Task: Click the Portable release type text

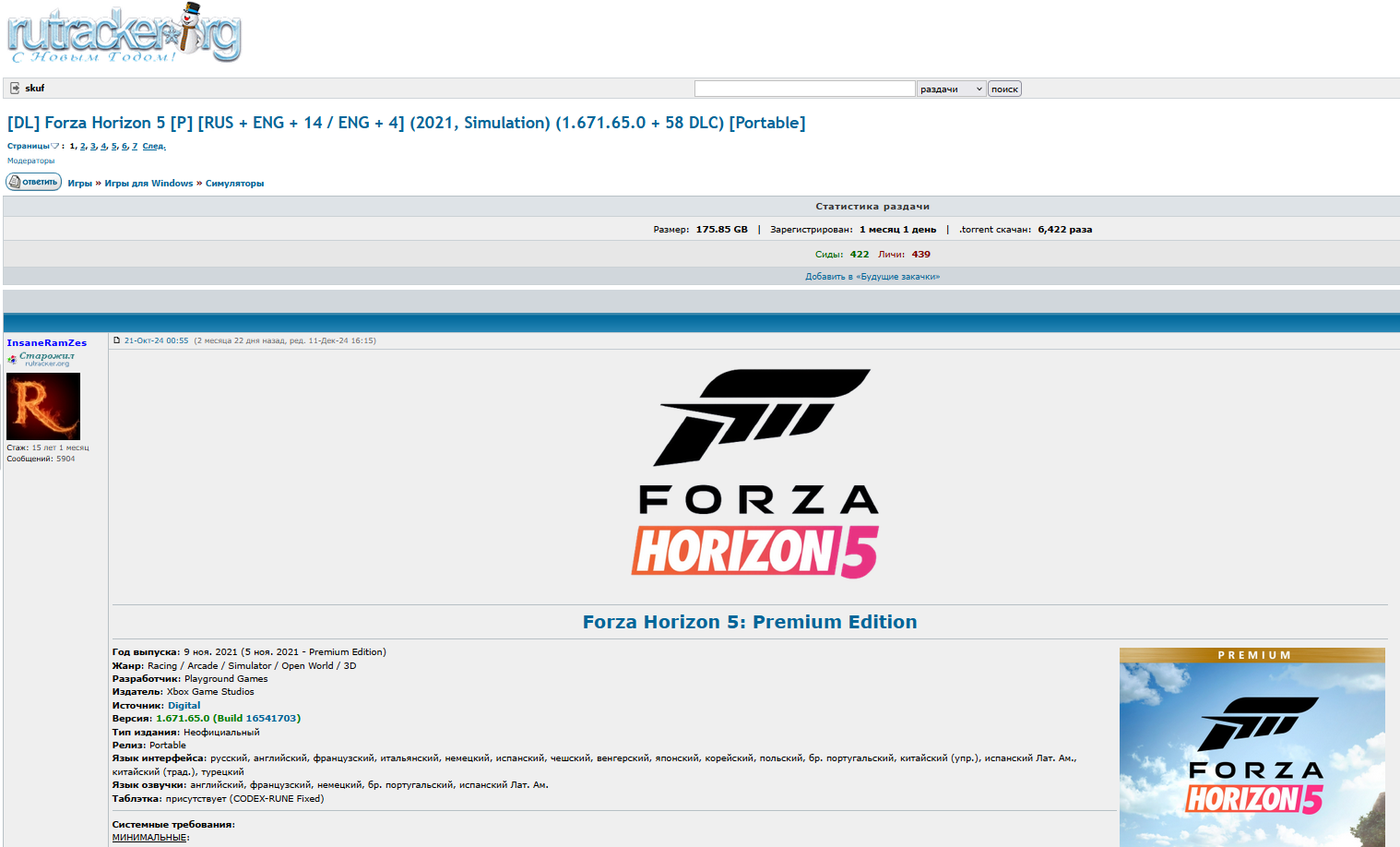Action: point(168,746)
